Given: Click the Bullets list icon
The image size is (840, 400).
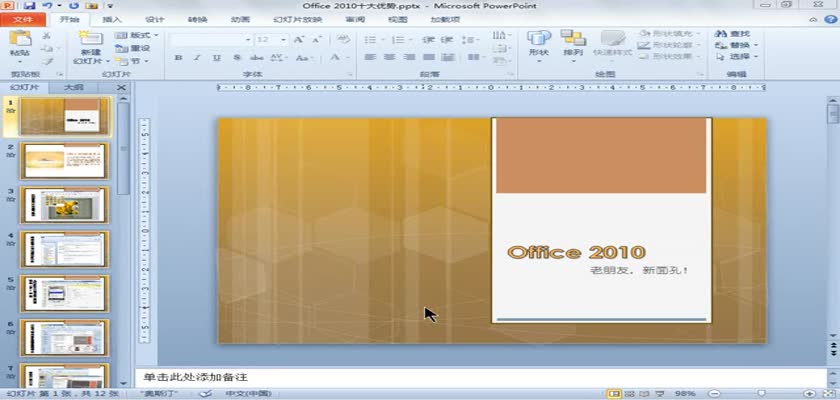Looking at the screenshot, I should (372, 40).
